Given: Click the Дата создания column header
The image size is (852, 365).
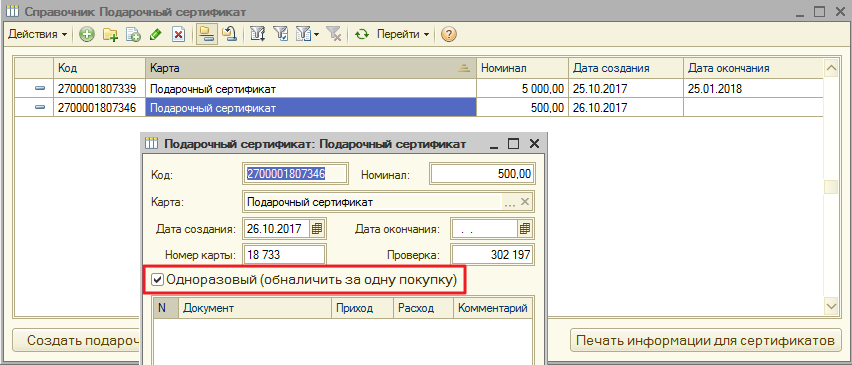Looking at the screenshot, I should point(625,68).
